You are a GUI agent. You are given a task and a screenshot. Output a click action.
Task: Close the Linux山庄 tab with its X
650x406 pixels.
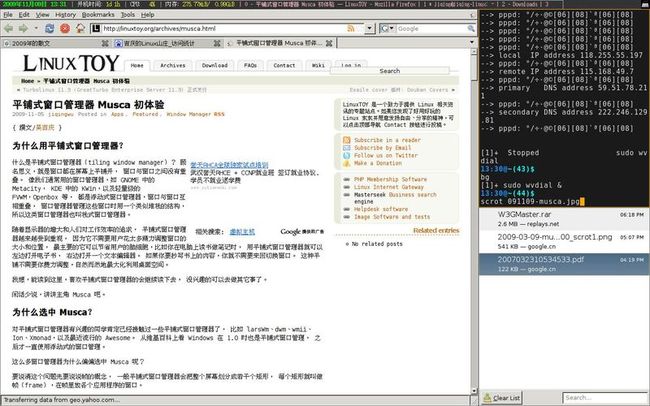[217, 43]
